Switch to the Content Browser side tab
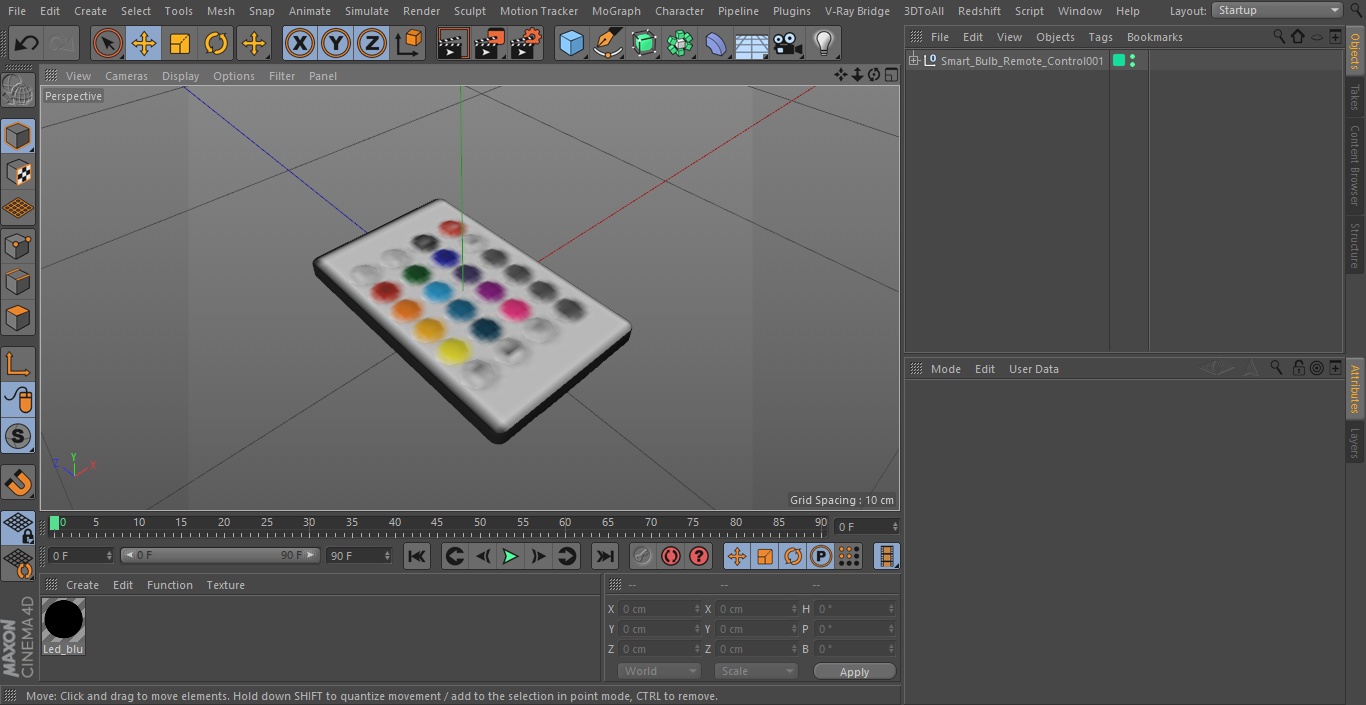This screenshot has width=1366, height=705. [x=1355, y=165]
